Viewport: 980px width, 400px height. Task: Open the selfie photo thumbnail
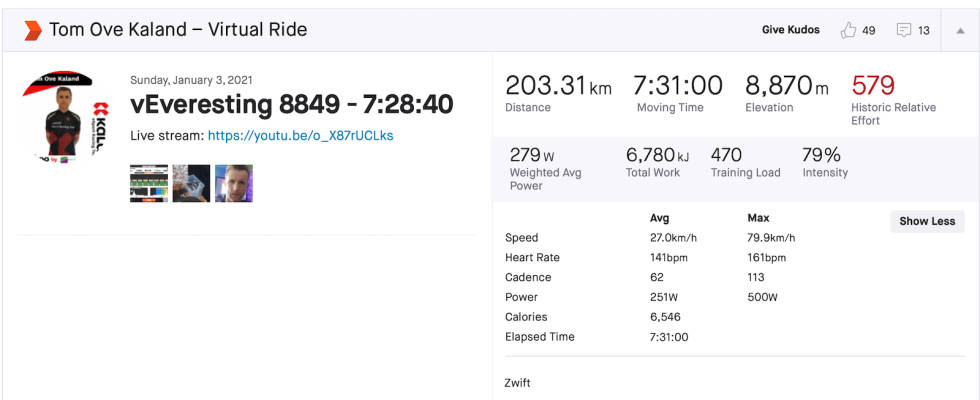pyautogui.click(x=234, y=183)
